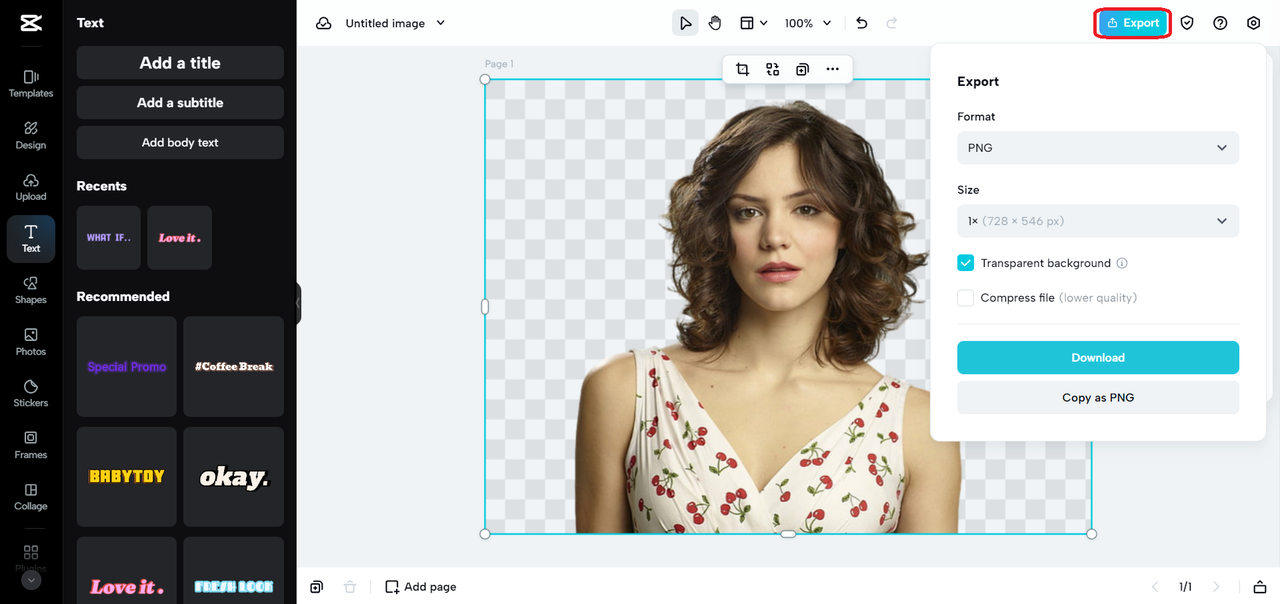Open the more options ellipsis menu

coord(832,69)
